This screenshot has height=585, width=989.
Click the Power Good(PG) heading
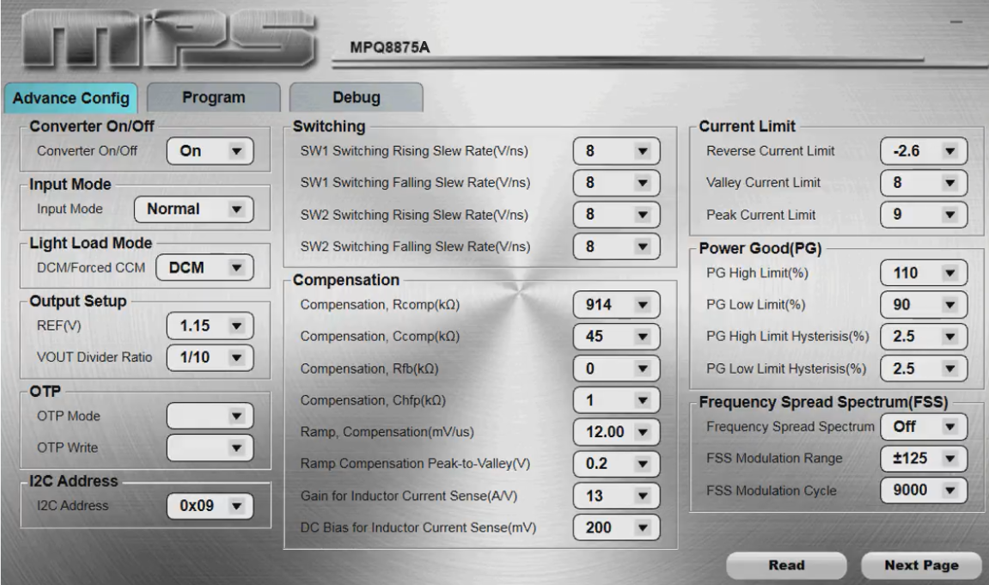tap(760, 248)
